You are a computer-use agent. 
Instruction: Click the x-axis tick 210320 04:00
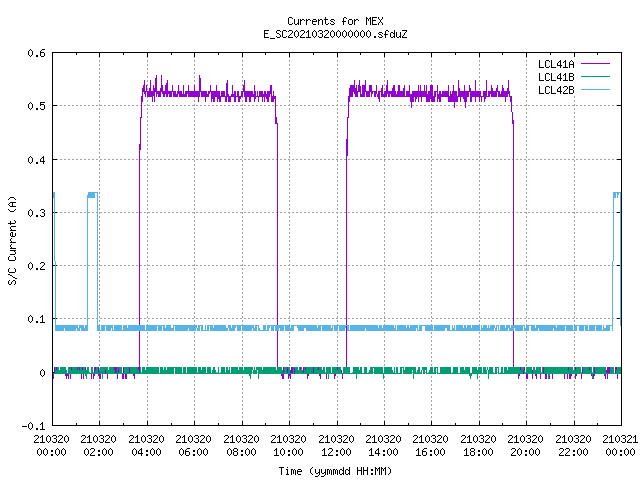click(x=146, y=445)
